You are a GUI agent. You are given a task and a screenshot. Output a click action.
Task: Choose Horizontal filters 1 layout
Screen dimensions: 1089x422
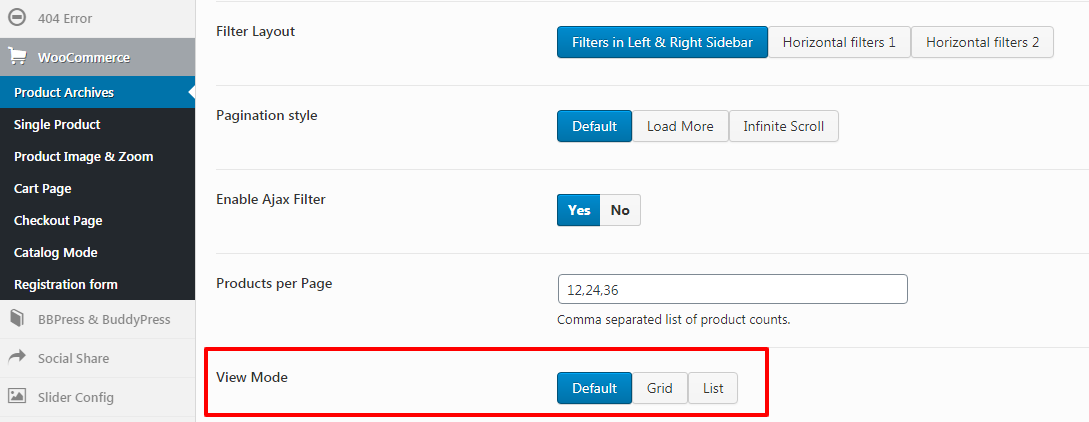pos(839,42)
